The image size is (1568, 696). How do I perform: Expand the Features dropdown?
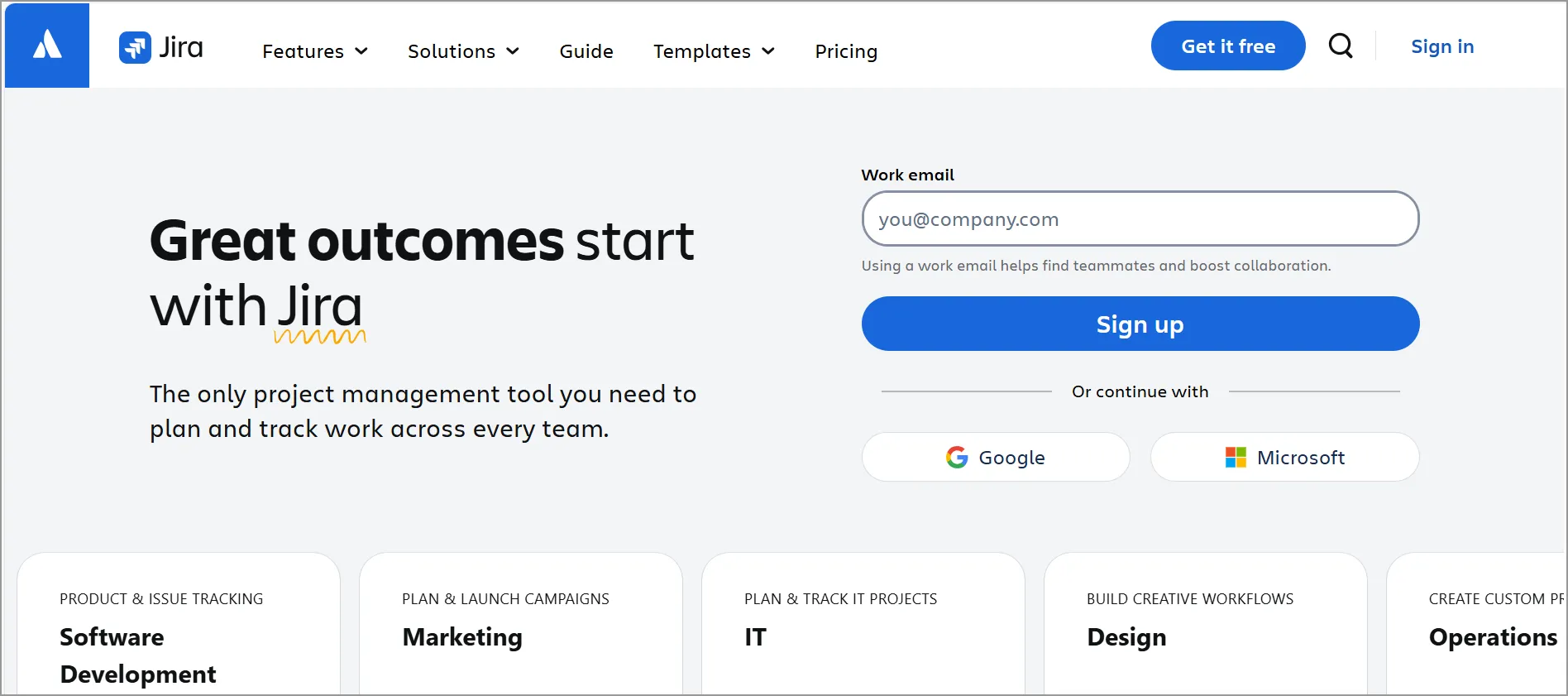coord(314,51)
